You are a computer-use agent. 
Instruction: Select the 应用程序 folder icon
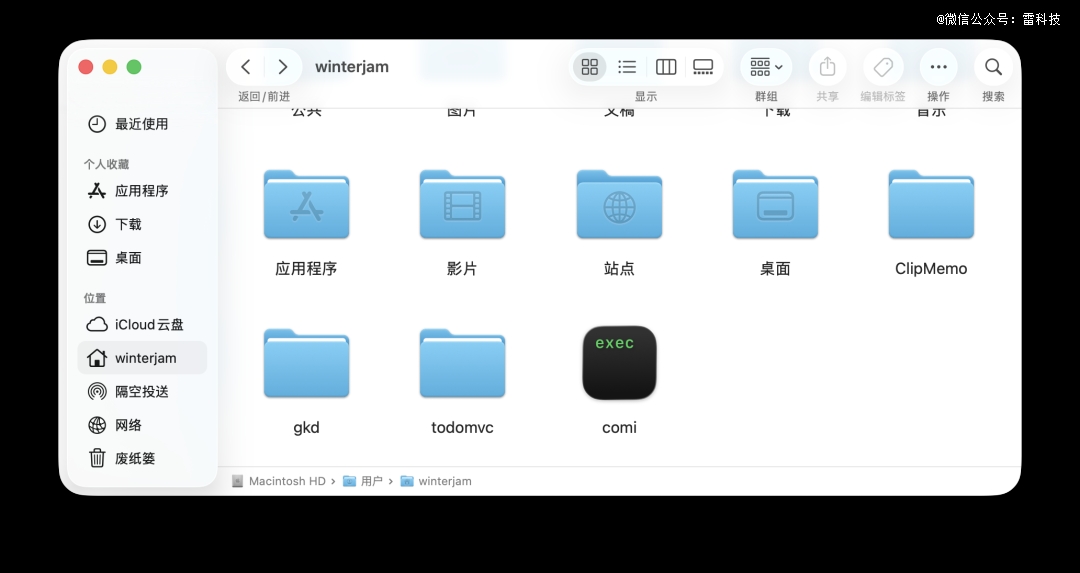pyautogui.click(x=307, y=205)
